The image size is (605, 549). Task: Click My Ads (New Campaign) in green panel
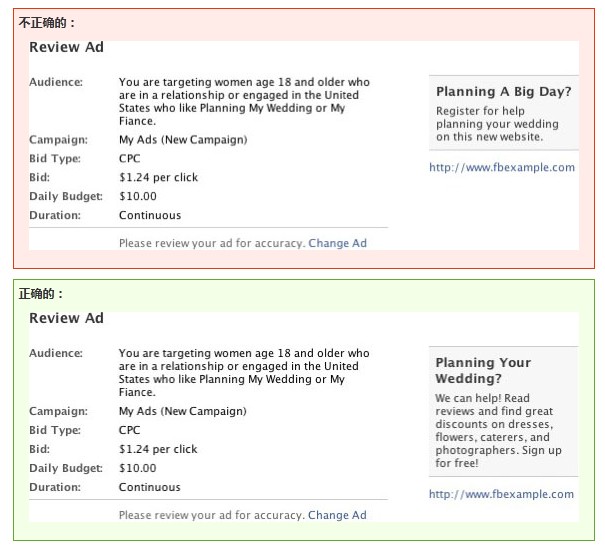click(x=182, y=411)
